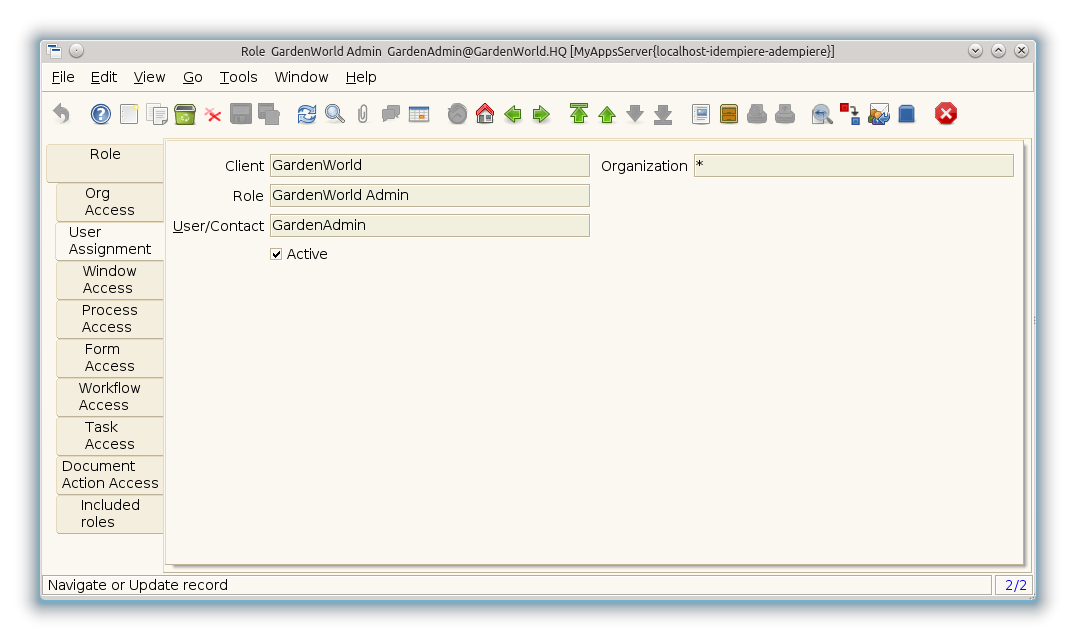This screenshot has height=640, width=1076.
Task: Click the blue Help question mark icon
Action: pos(101,114)
